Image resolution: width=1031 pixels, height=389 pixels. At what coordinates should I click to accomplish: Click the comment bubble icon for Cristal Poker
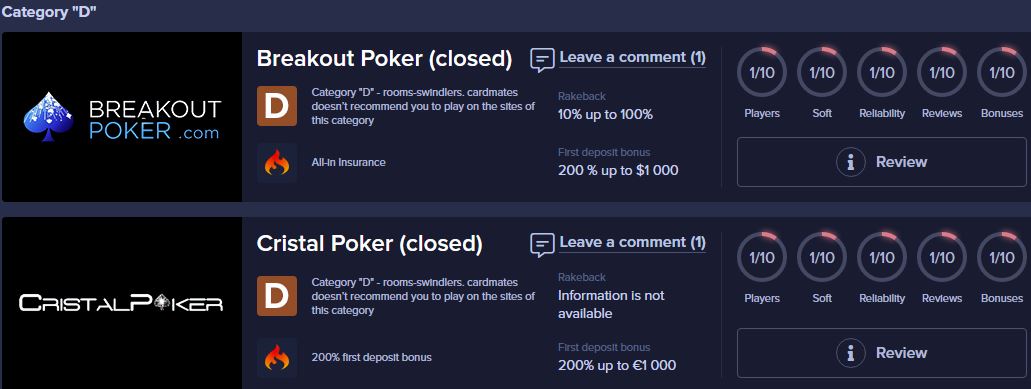pyautogui.click(x=542, y=244)
